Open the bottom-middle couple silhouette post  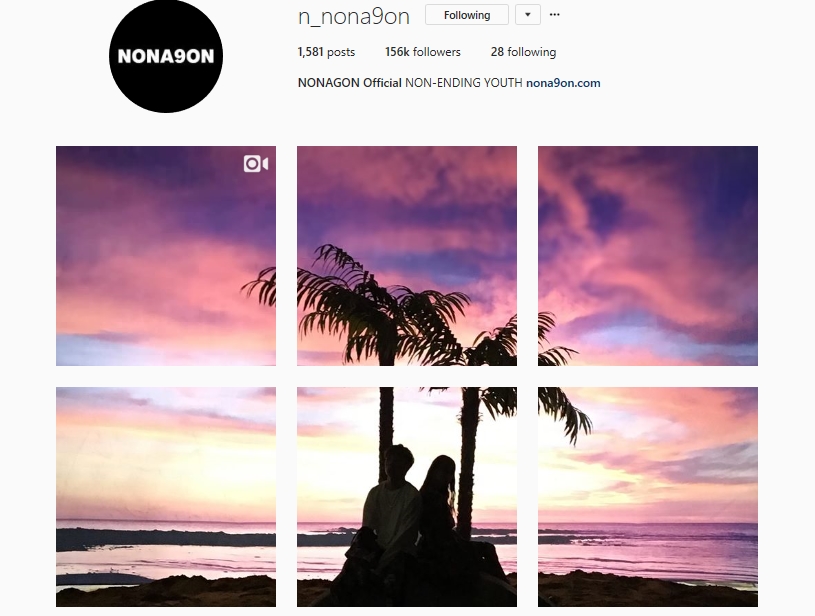coord(407,497)
